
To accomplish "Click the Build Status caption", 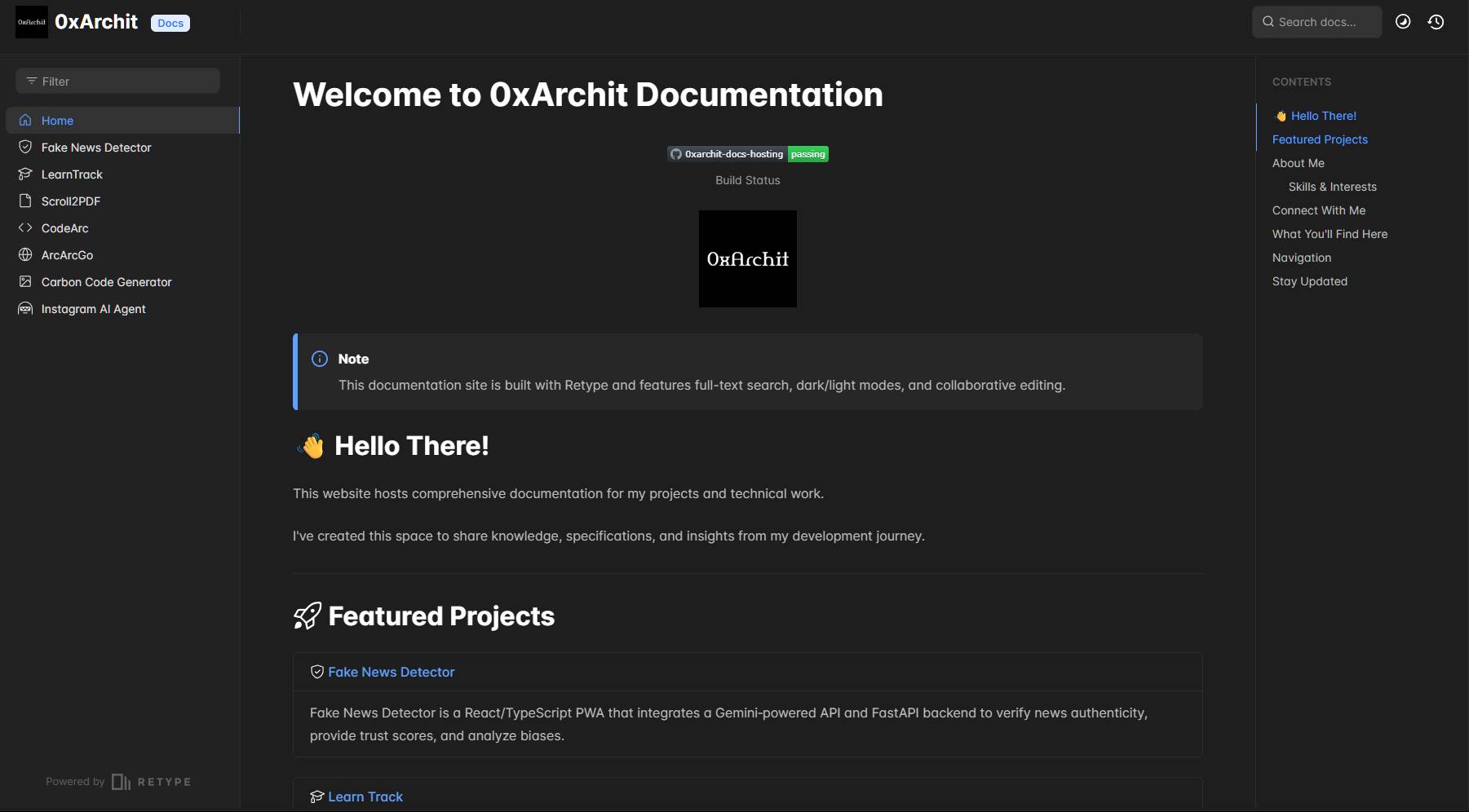I will (748, 180).
